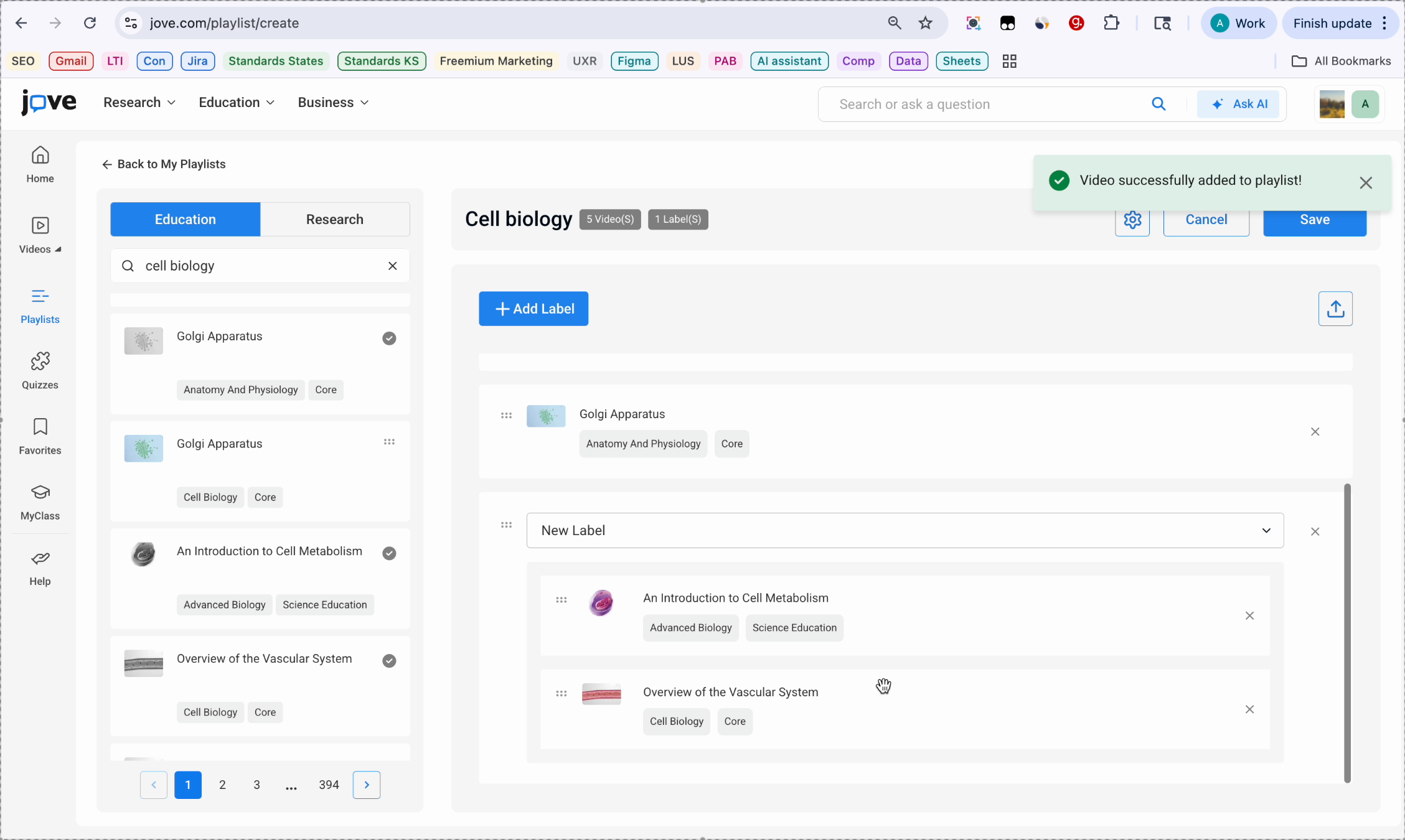Screen dimensions: 1405x840
Task: Click the Ask AI button
Action: [x=1238, y=104]
